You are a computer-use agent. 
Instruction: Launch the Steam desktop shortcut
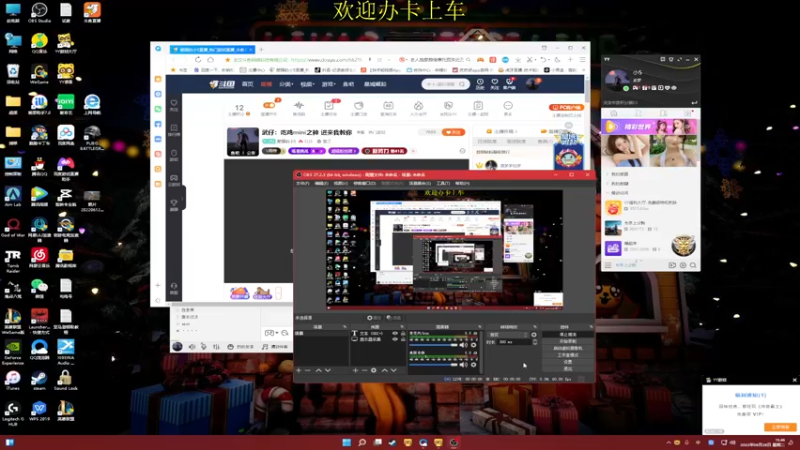tap(39, 381)
